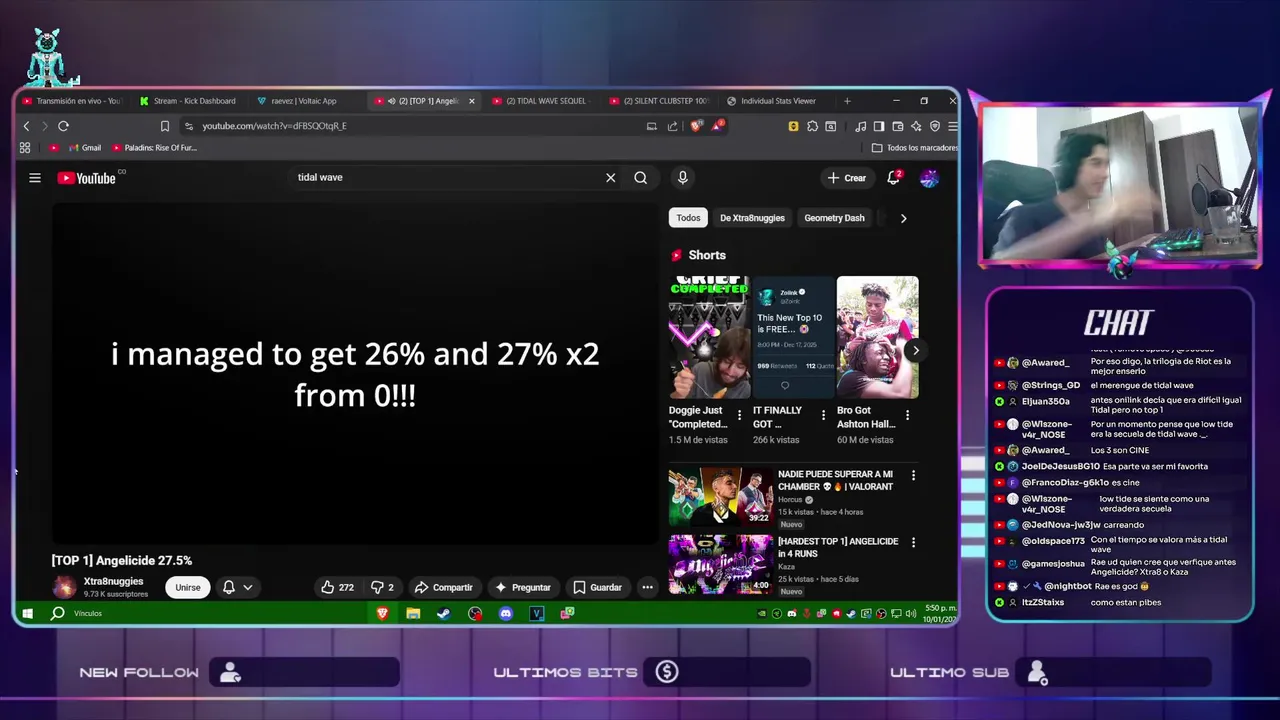This screenshot has width=1280, height=720.
Task: Toggle the browser sidebar panel
Action: 879,126
